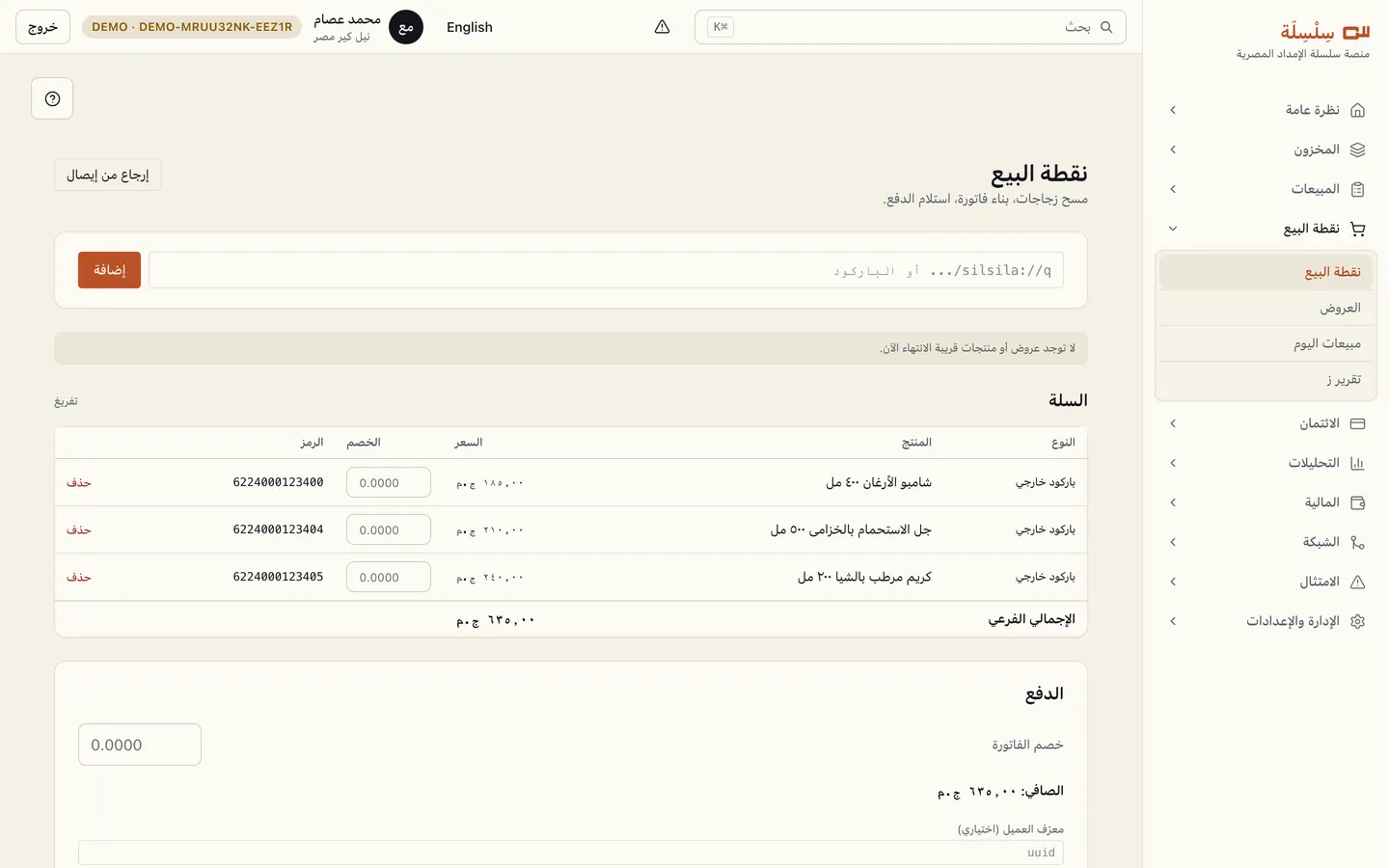Click the إرجاع من إيصال button
This screenshot has width=1389, height=868.
108,175
